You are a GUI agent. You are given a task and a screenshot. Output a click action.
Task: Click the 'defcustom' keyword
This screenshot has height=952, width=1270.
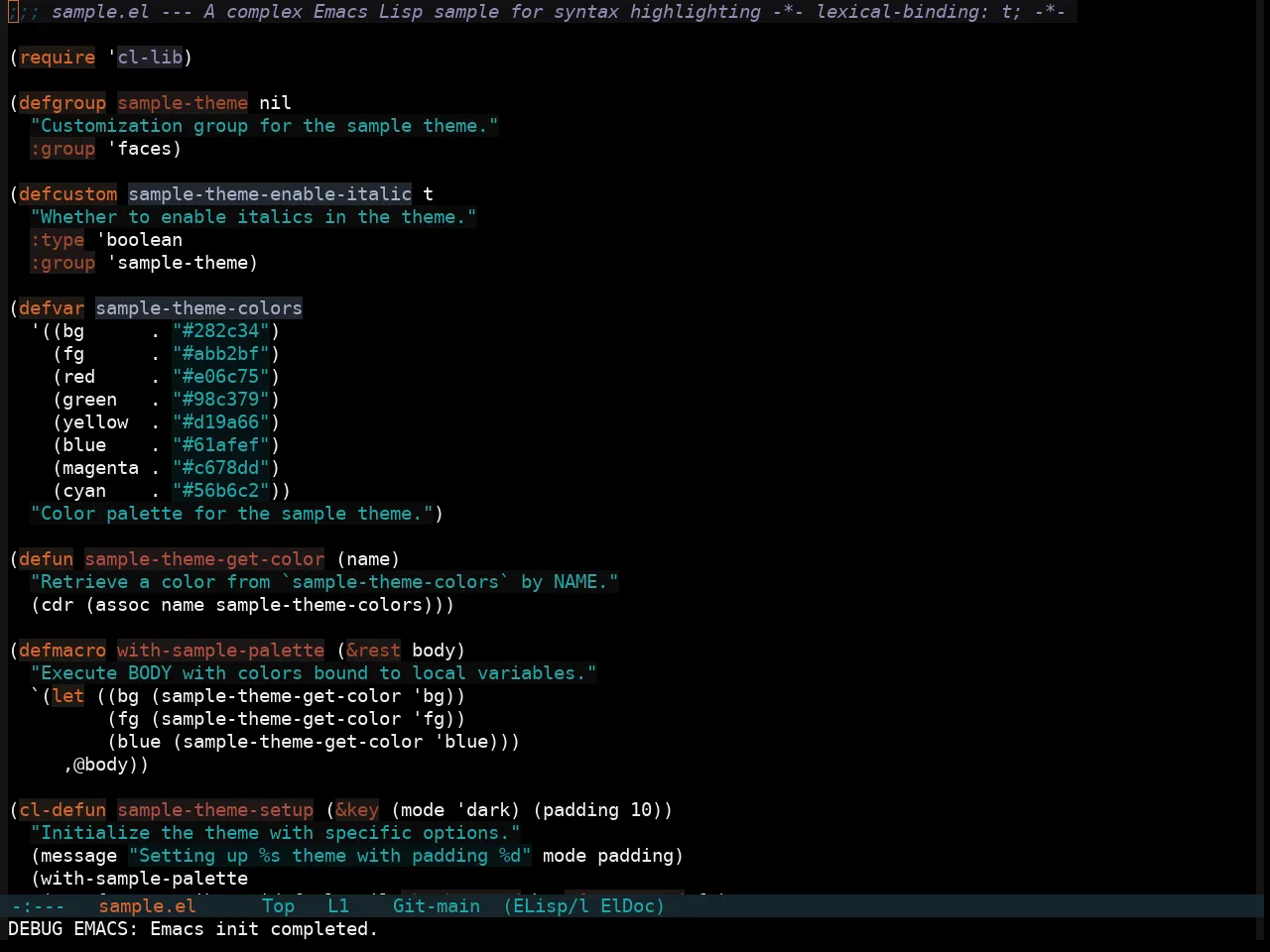click(x=68, y=194)
